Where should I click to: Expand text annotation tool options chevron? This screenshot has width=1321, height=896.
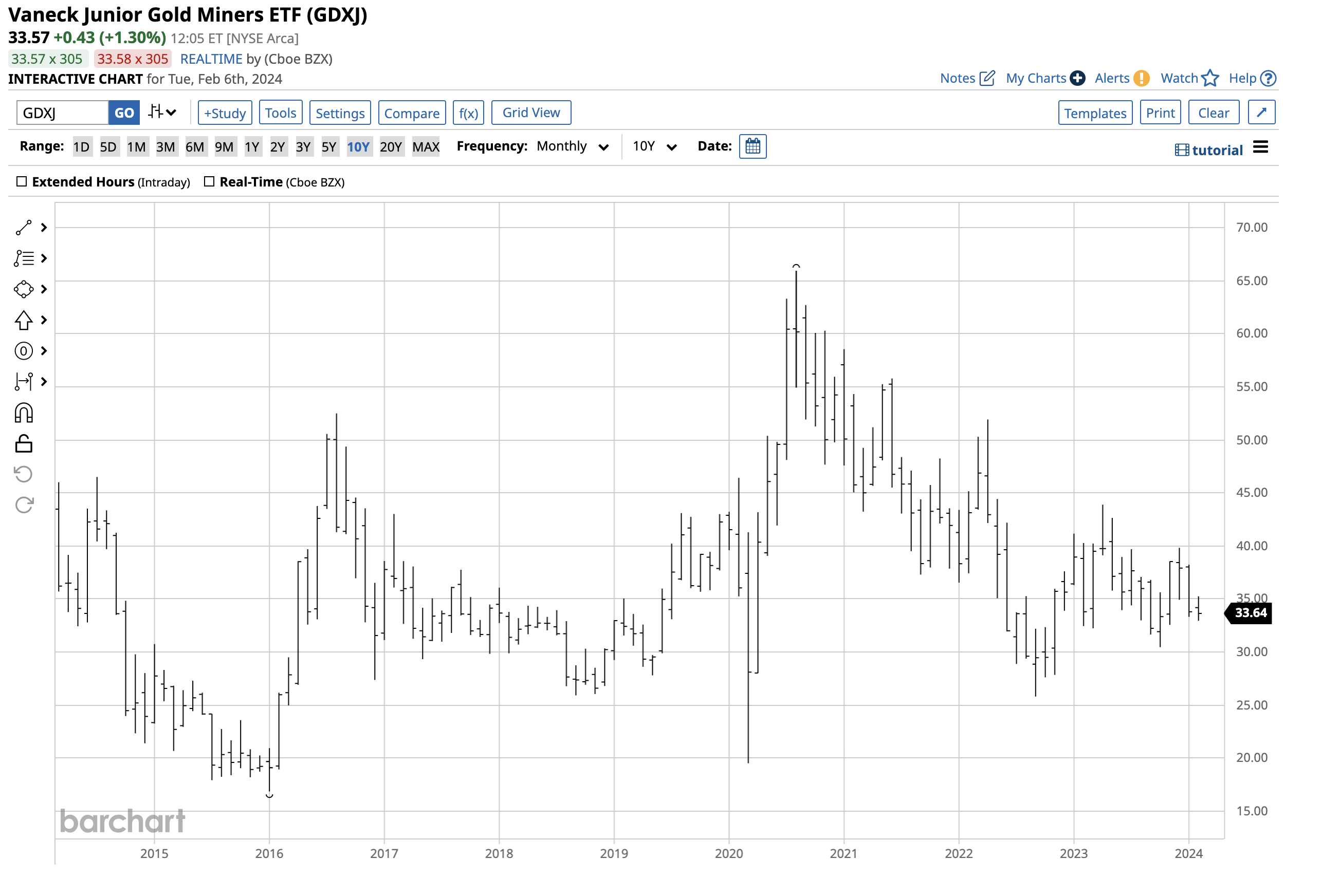coord(44,258)
